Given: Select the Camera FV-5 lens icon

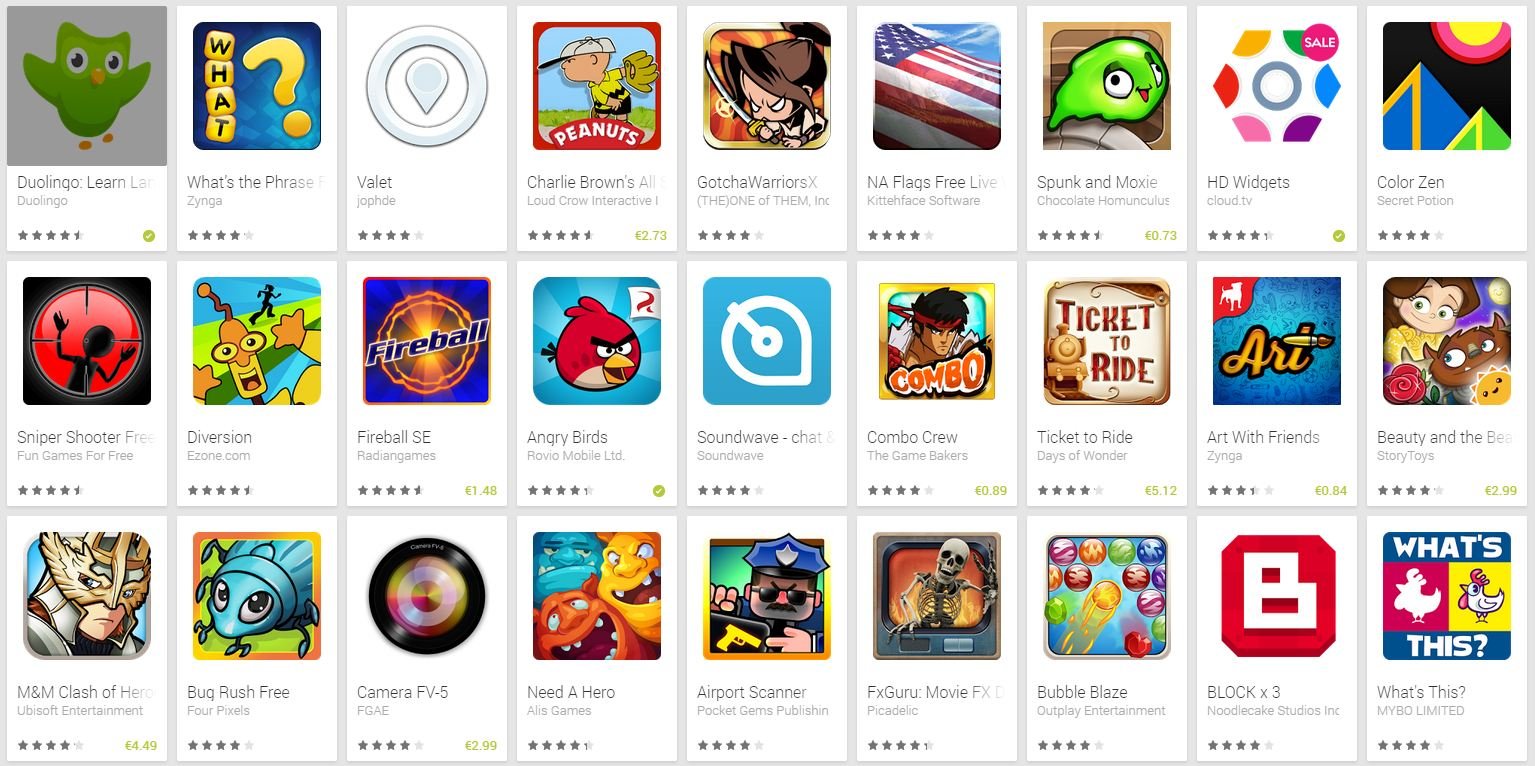Looking at the screenshot, I should [x=427, y=596].
